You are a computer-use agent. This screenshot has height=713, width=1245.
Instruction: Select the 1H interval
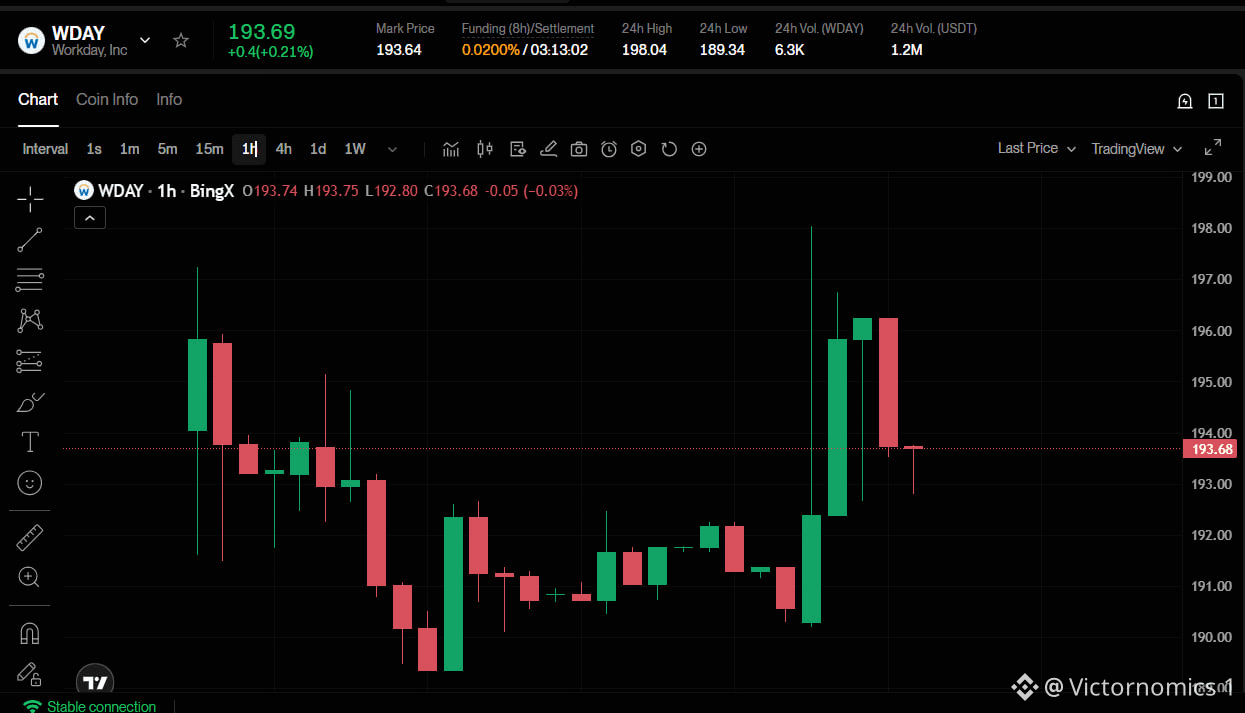coord(249,149)
